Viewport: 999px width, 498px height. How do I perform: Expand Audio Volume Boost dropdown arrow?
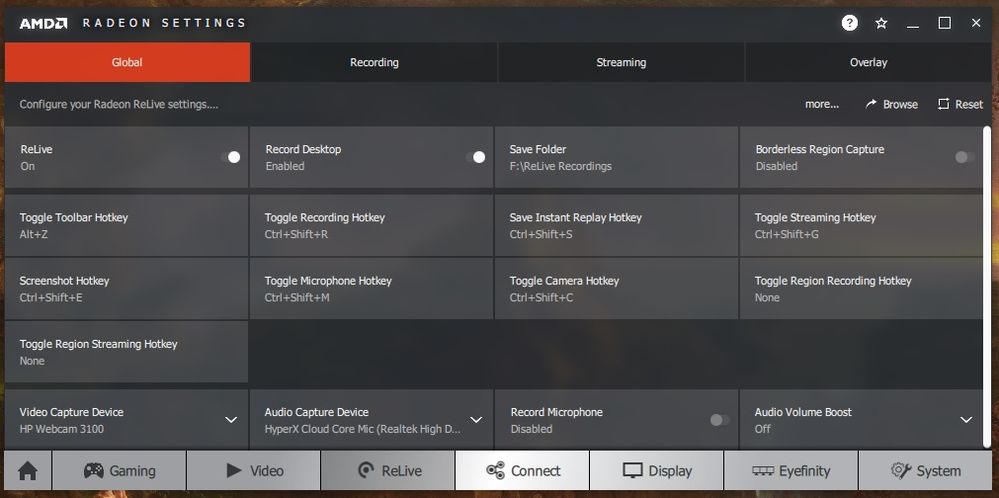(x=967, y=420)
